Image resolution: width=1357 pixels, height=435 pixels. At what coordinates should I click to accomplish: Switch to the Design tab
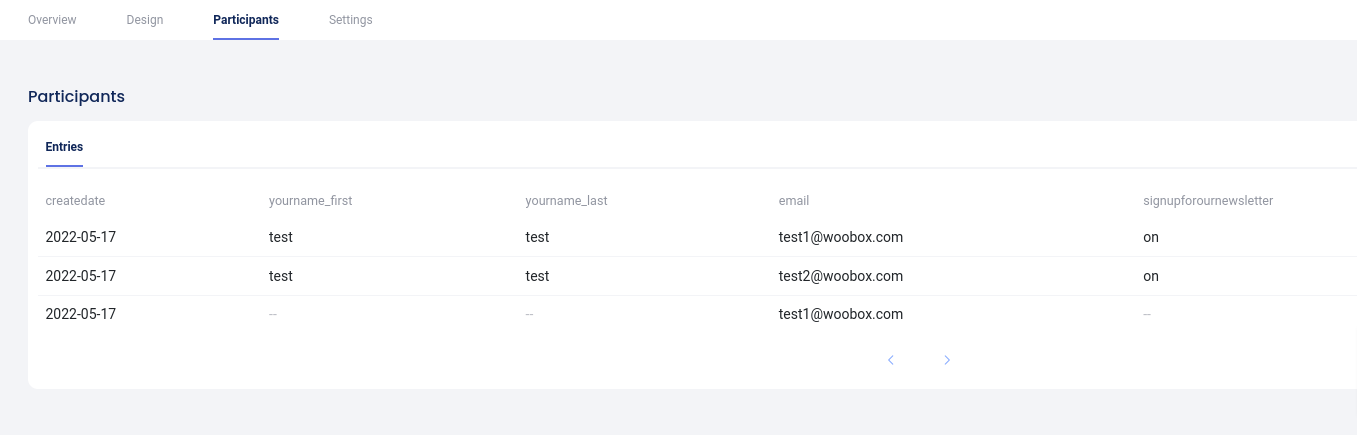145,20
